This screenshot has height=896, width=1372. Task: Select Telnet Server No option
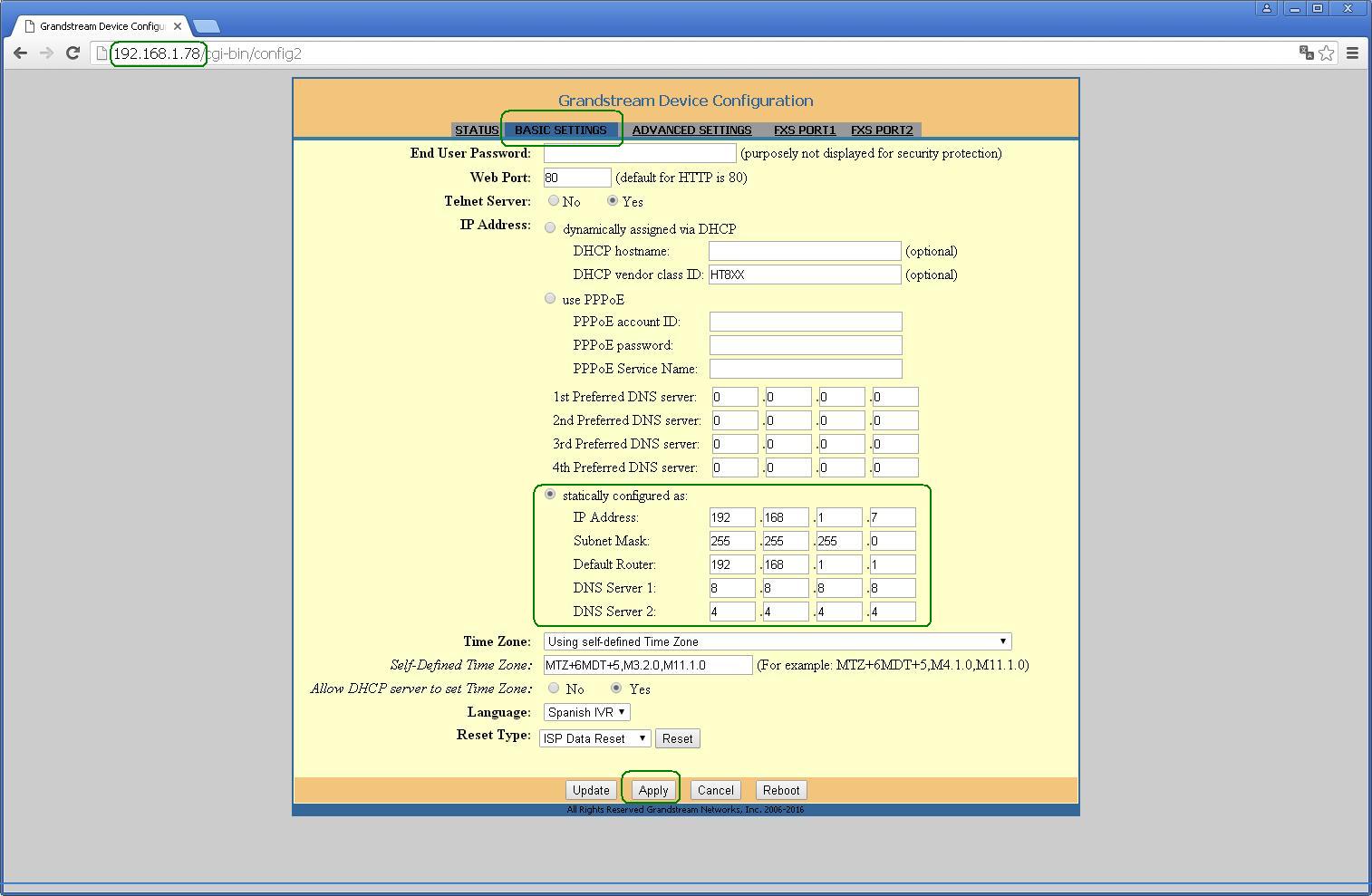(x=554, y=201)
